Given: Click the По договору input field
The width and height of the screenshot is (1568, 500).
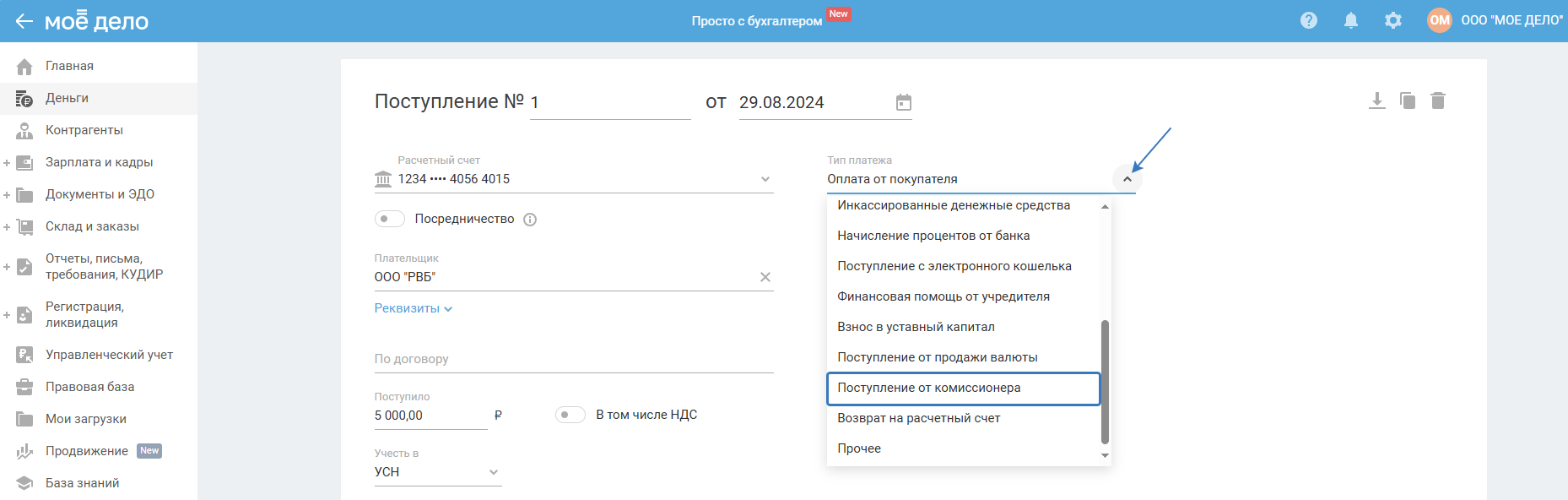Looking at the screenshot, I should pyautogui.click(x=573, y=359).
